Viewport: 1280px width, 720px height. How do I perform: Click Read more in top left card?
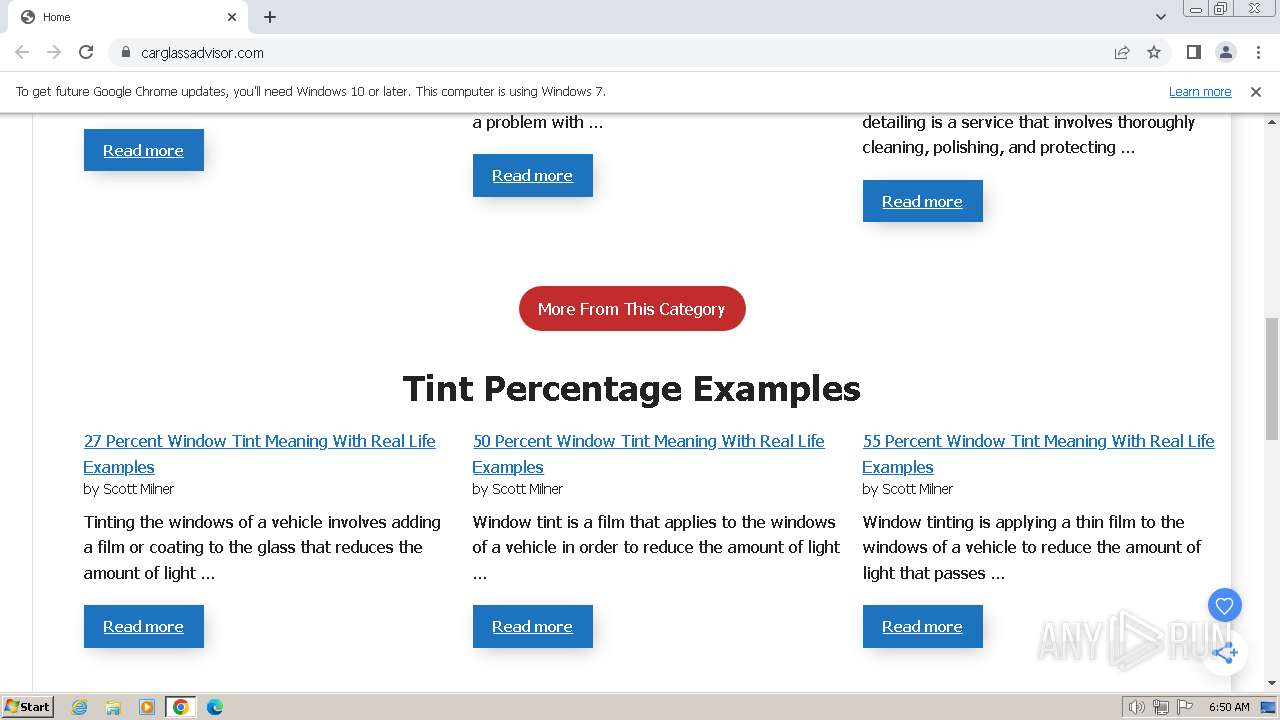143,150
